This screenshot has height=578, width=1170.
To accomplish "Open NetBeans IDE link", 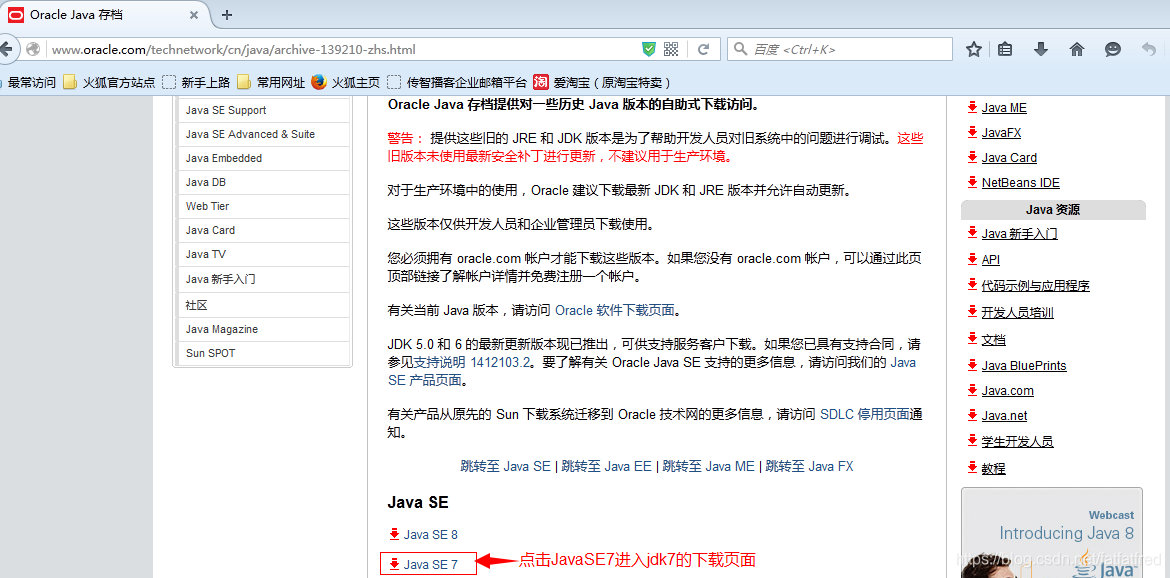I will [1020, 183].
